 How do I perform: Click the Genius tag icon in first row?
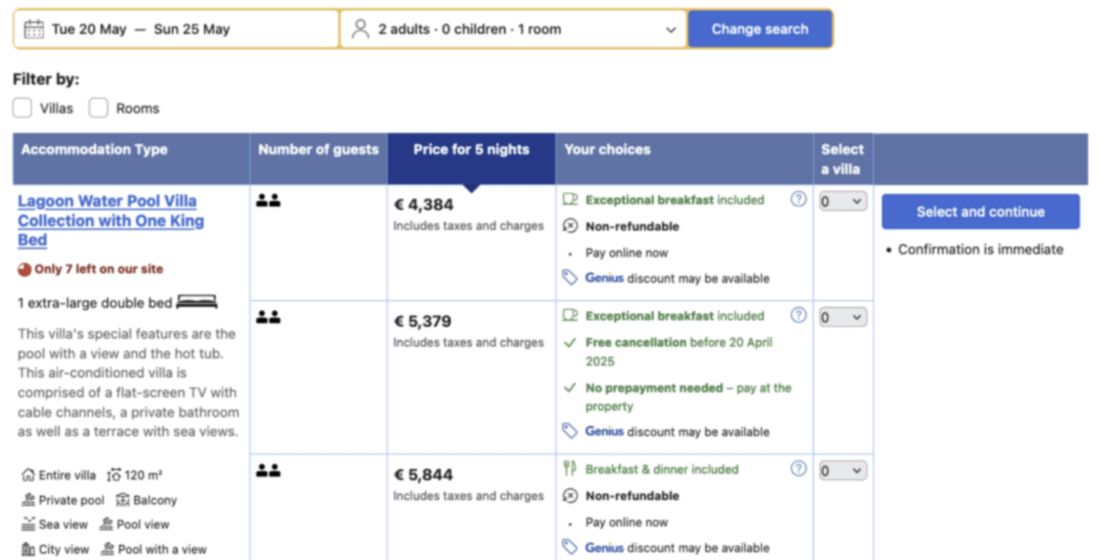(x=570, y=278)
